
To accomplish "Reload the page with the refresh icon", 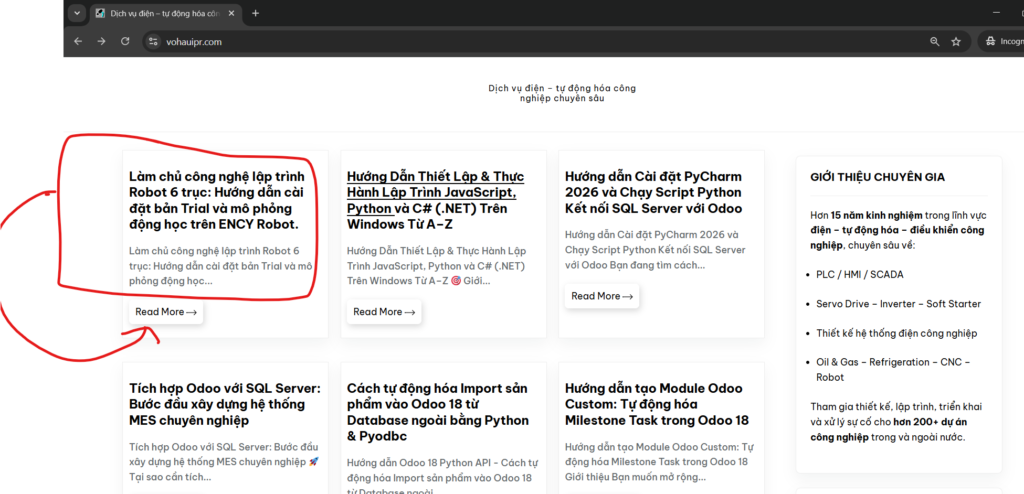I will coord(125,41).
